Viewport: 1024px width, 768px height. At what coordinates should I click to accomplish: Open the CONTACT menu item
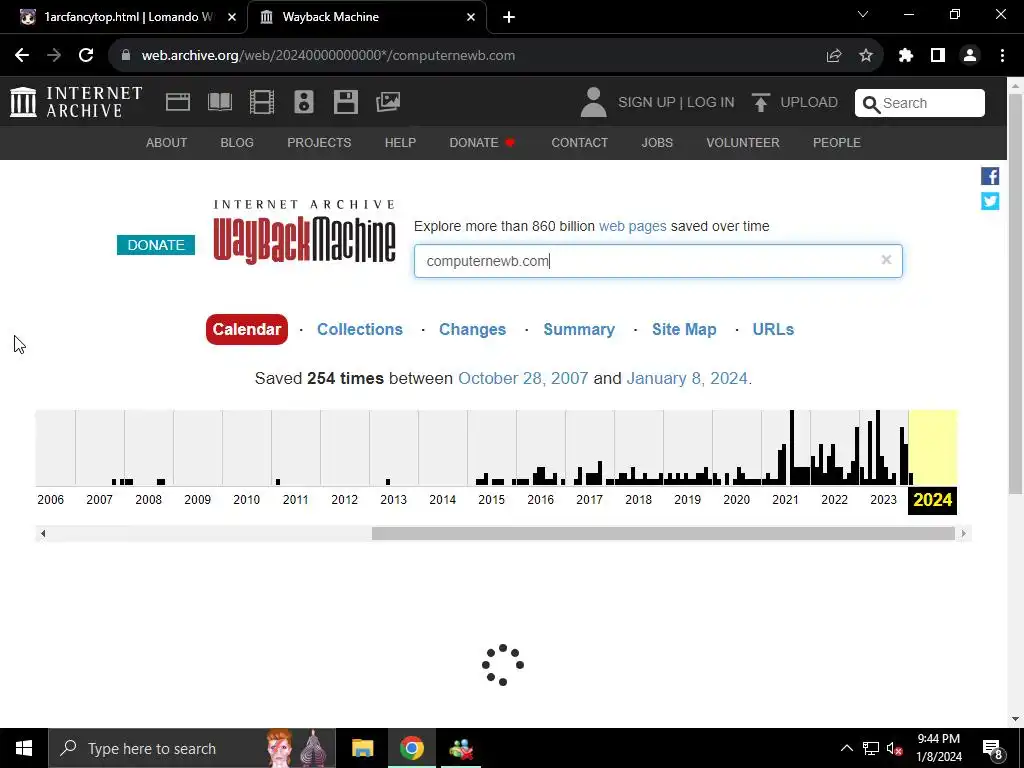[x=579, y=142]
